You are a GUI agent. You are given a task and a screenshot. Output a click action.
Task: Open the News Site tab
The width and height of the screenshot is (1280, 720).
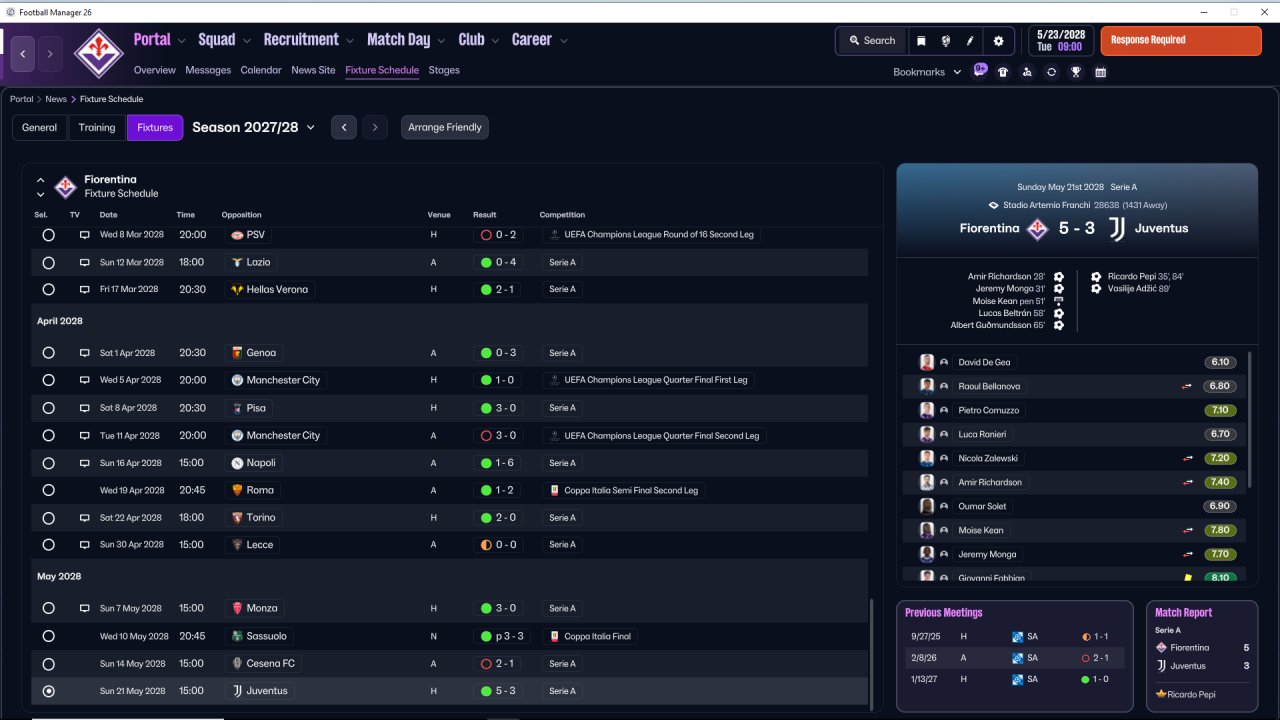click(313, 70)
